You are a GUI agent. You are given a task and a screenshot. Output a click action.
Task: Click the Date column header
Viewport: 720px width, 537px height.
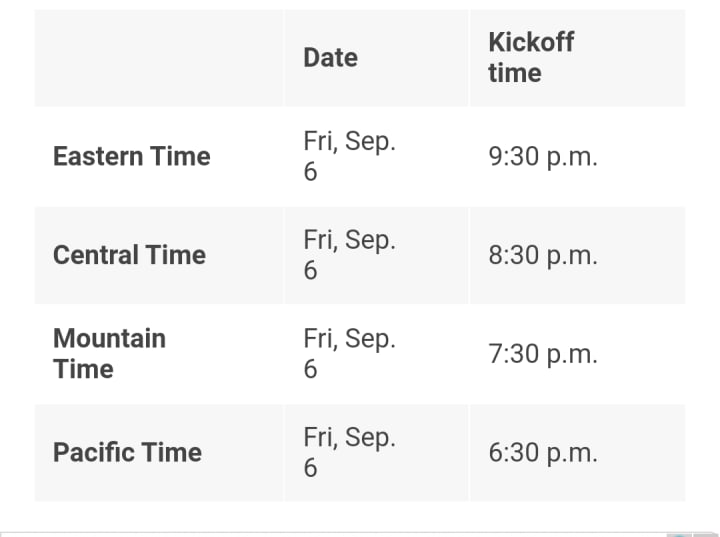330,58
